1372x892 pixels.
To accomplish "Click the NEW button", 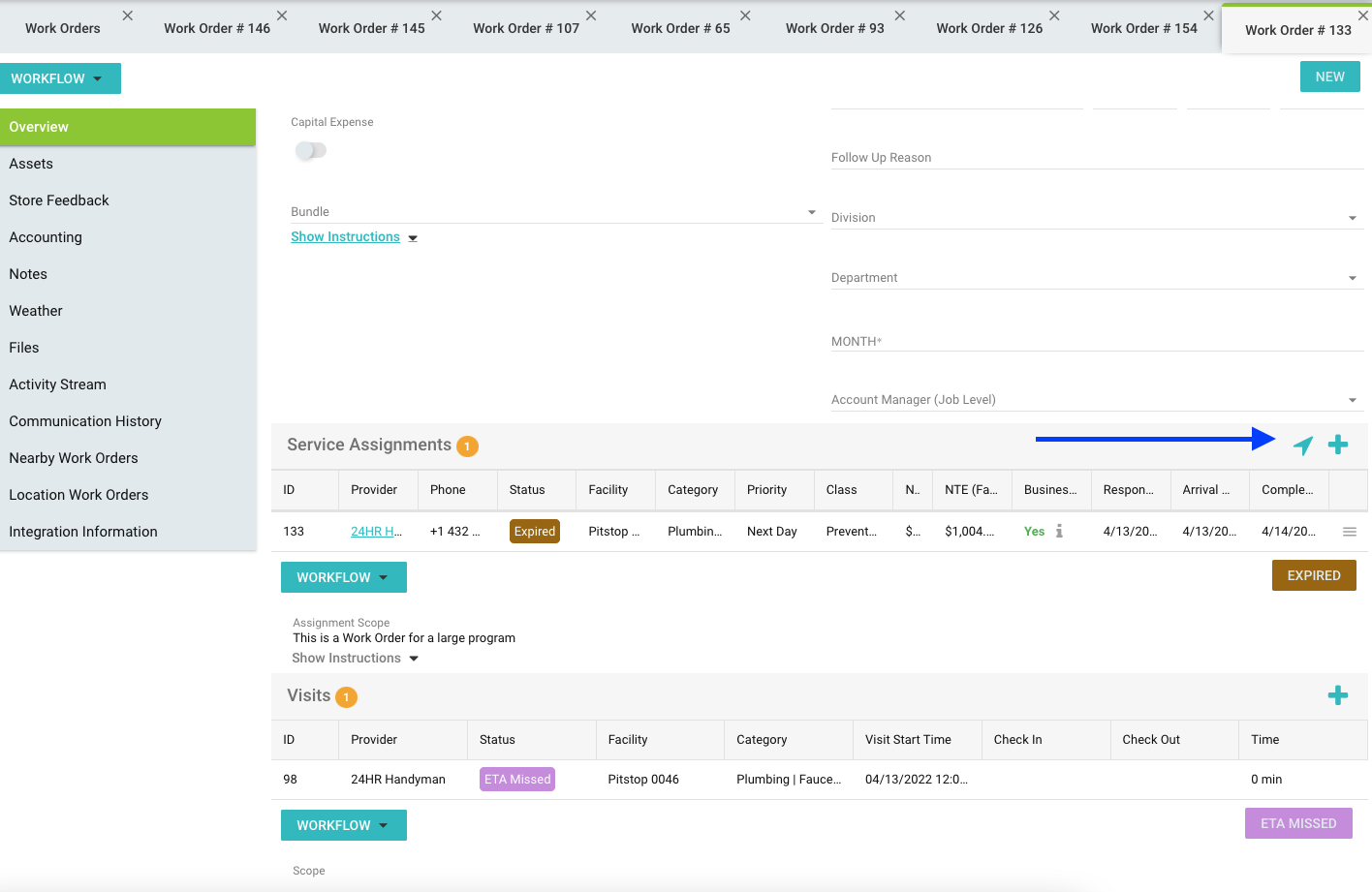I will pos(1329,77).
